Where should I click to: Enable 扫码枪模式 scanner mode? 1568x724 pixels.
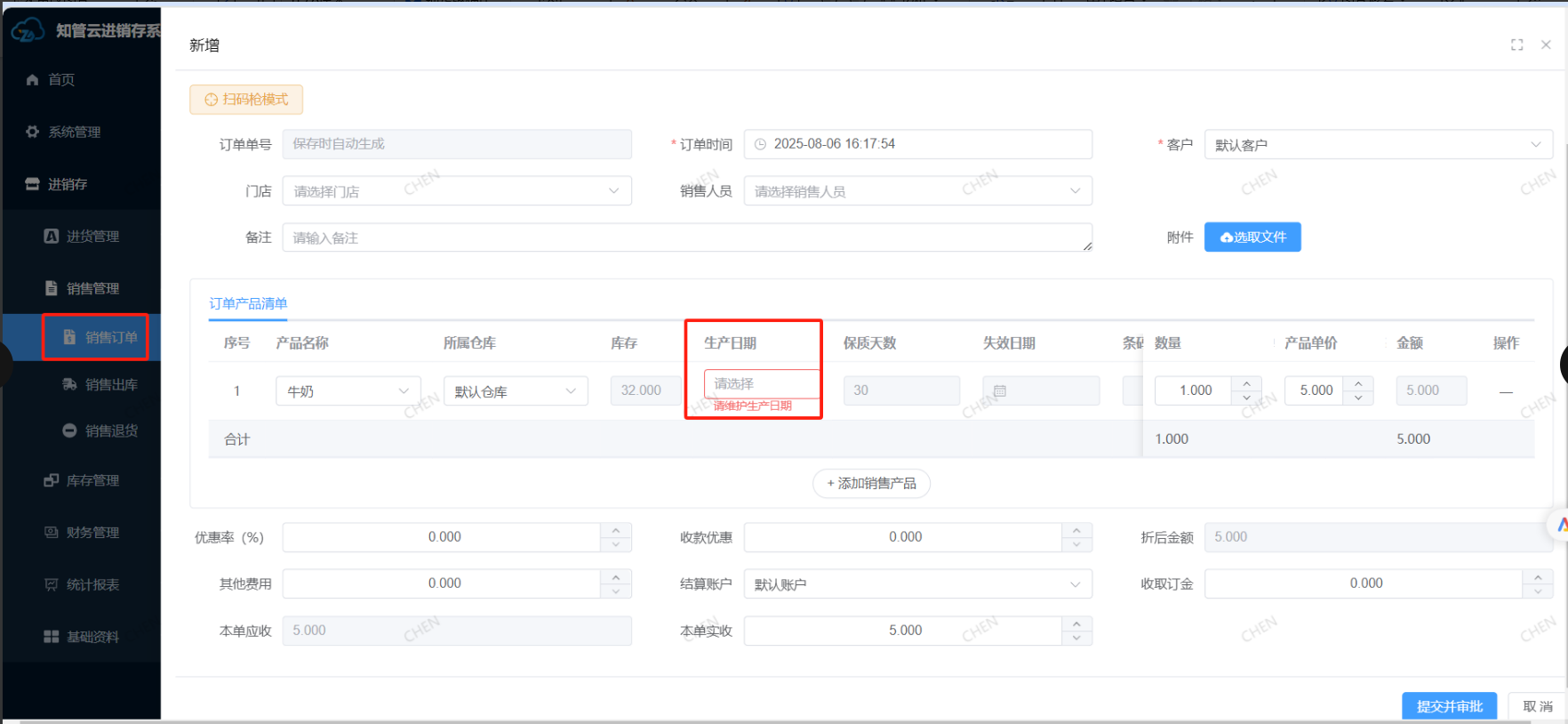(246, 100)
